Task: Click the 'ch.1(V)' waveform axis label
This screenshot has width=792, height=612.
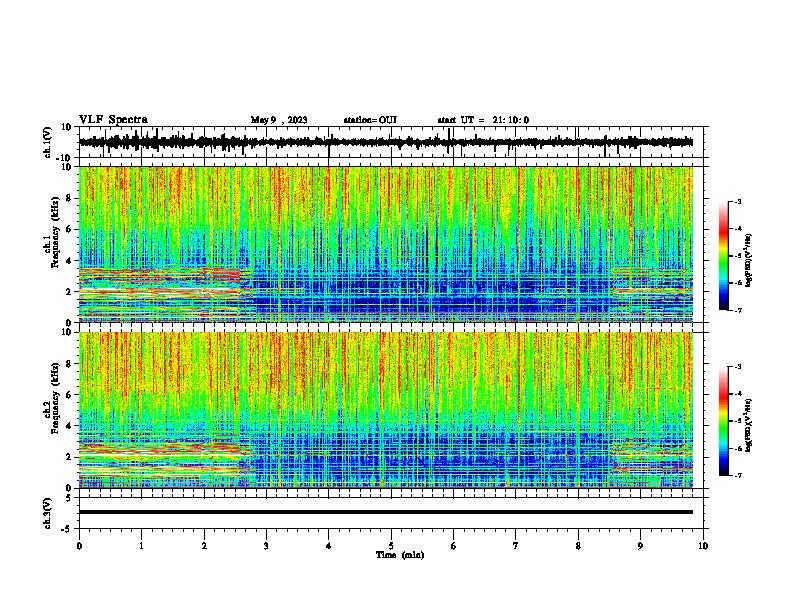Action: click(48, 142)
